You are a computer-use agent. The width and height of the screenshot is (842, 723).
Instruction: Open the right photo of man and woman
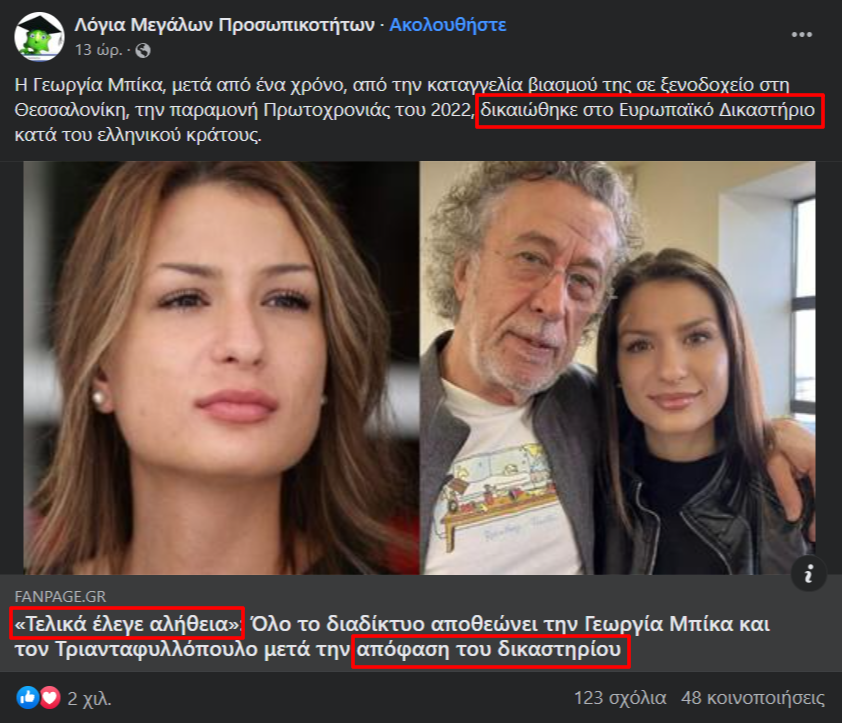point(618,368)
